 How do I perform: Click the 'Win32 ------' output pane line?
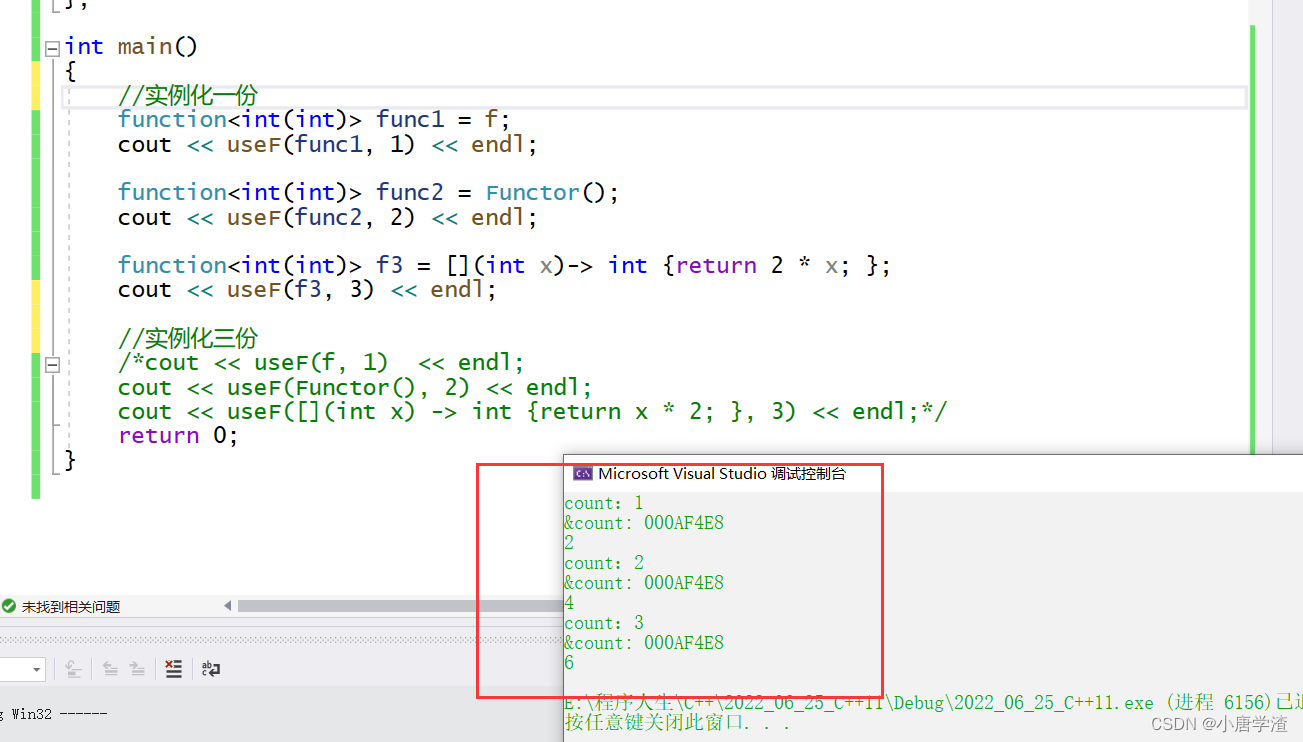54,714
